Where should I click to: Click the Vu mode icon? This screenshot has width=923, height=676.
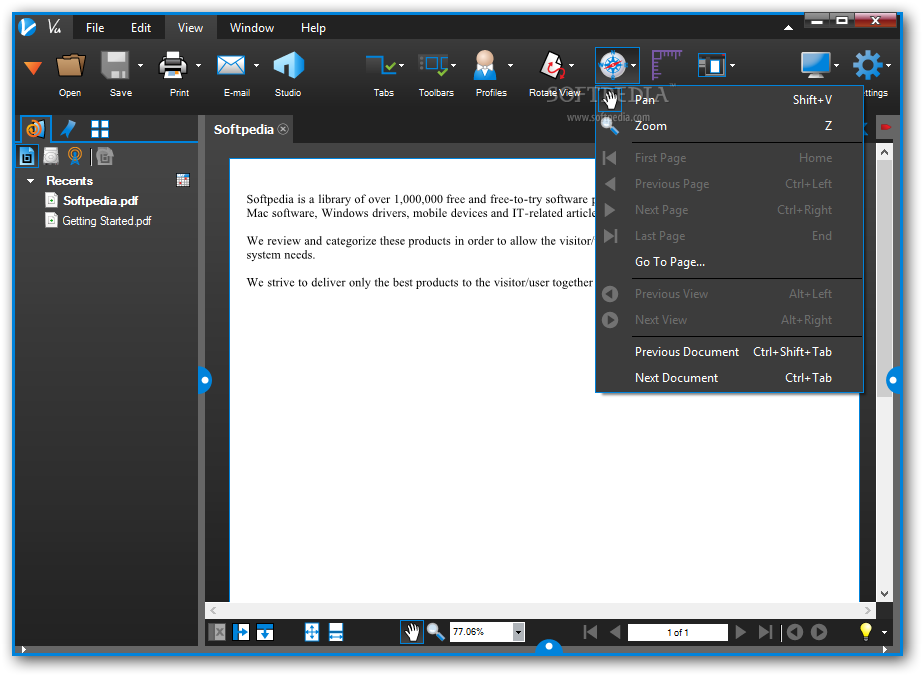click(x=54, y=27)
